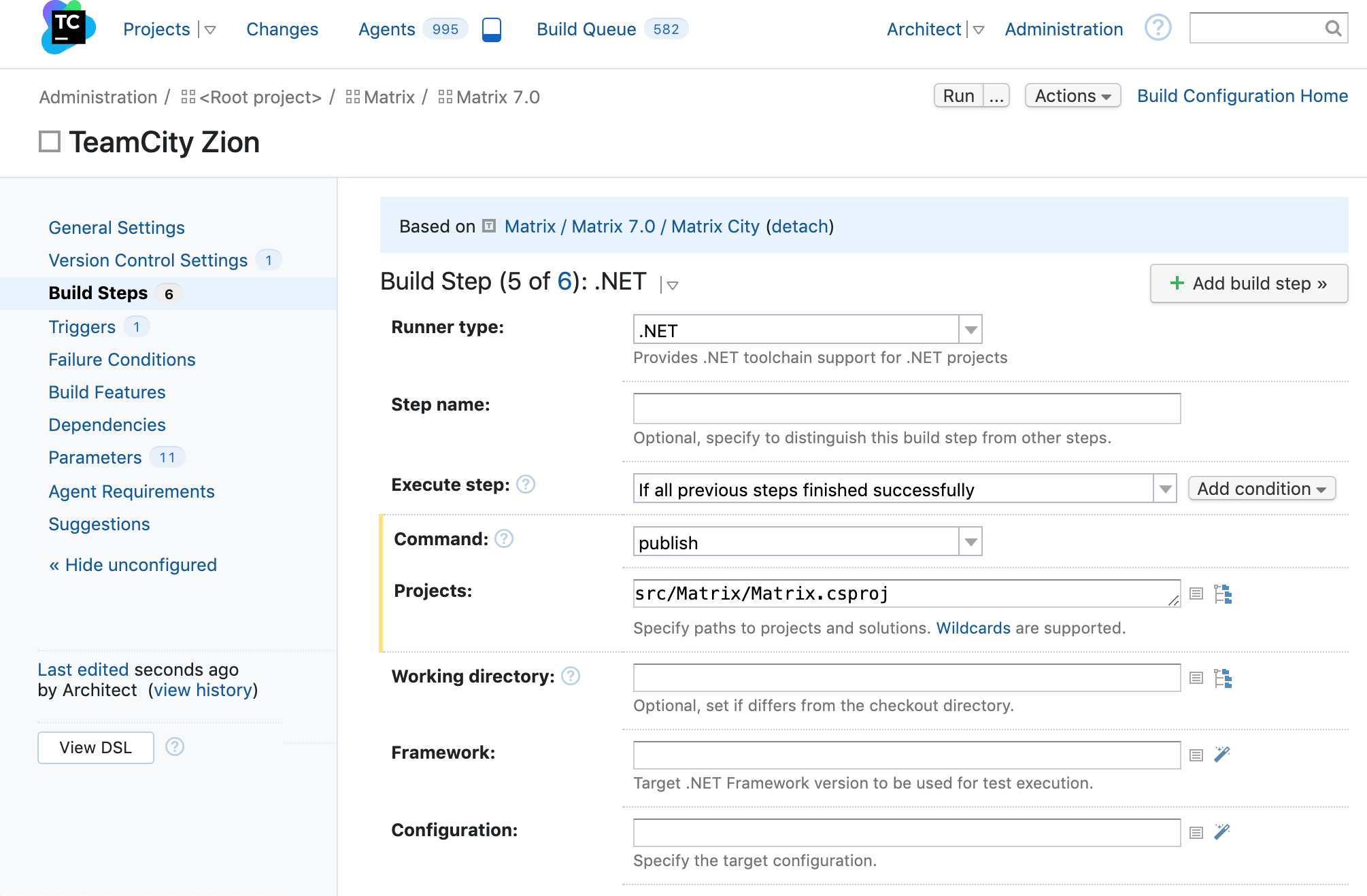Click the copy/paste icon next to Projects field

(1197, 594)
